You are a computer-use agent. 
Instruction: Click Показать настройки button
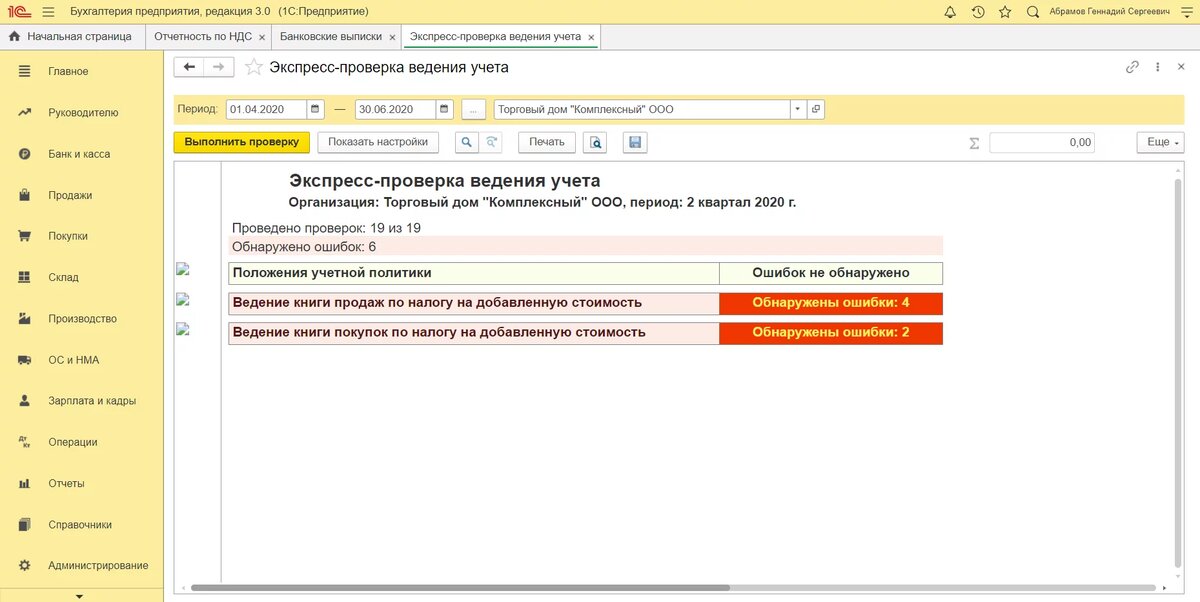pyautogui.click(x=378, y=142)
